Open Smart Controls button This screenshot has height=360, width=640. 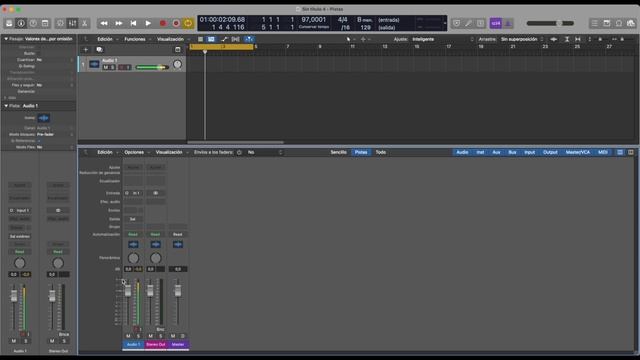tap(60, 23)
